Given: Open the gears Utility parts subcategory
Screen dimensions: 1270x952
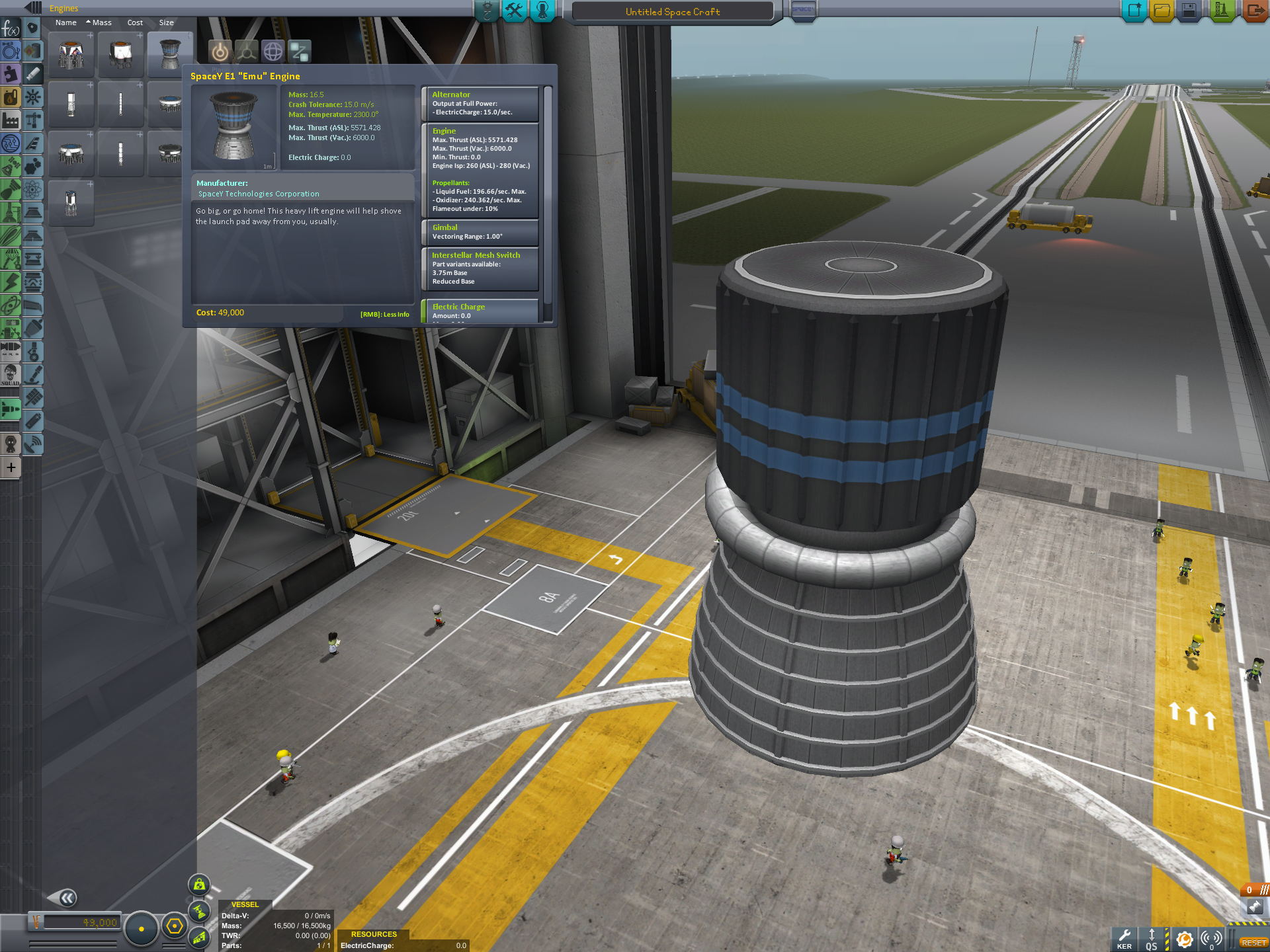Looking at the screenshot, I should point(33,166).
